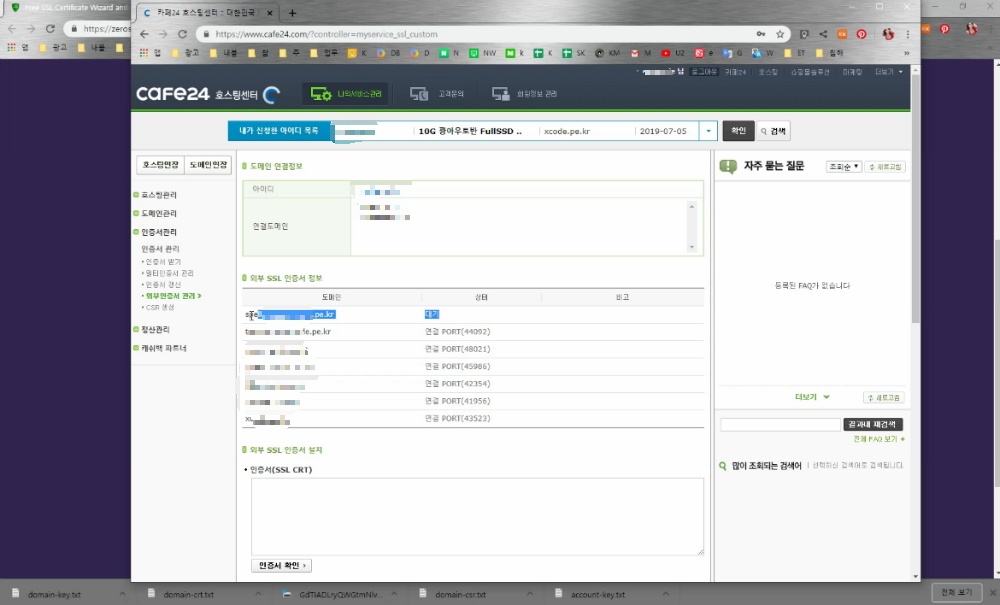Open domain-csr.txt download item
This screenshot has width=1000, height=605.
(x=460, y=594)
